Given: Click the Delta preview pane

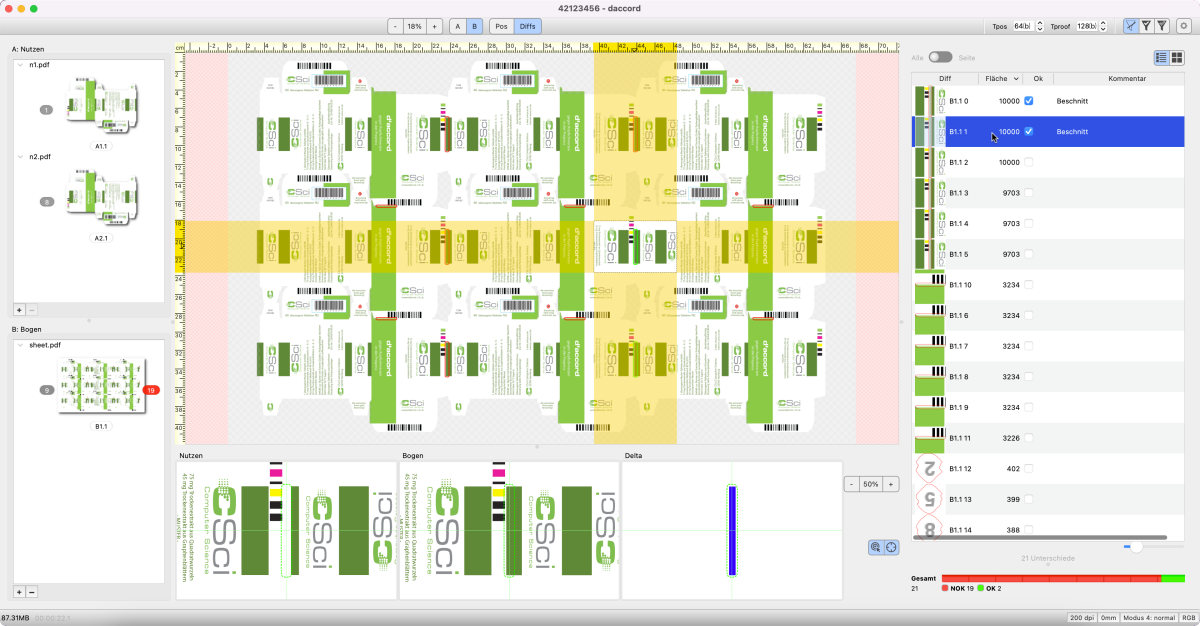Looking at the screenshot, I should pyautogui.click(x=730, y=530).
